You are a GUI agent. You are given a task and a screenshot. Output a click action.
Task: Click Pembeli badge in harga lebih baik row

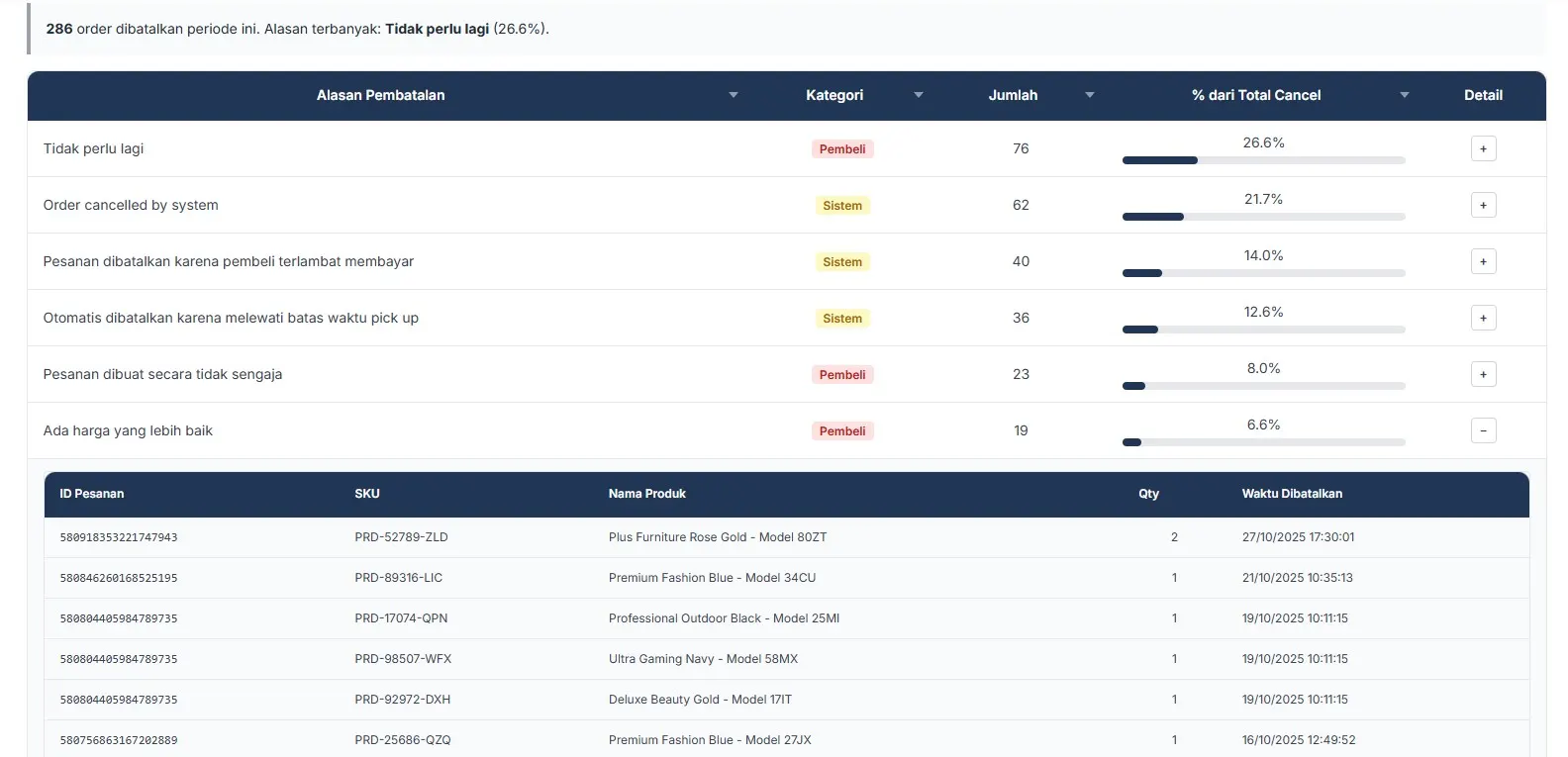842,431
